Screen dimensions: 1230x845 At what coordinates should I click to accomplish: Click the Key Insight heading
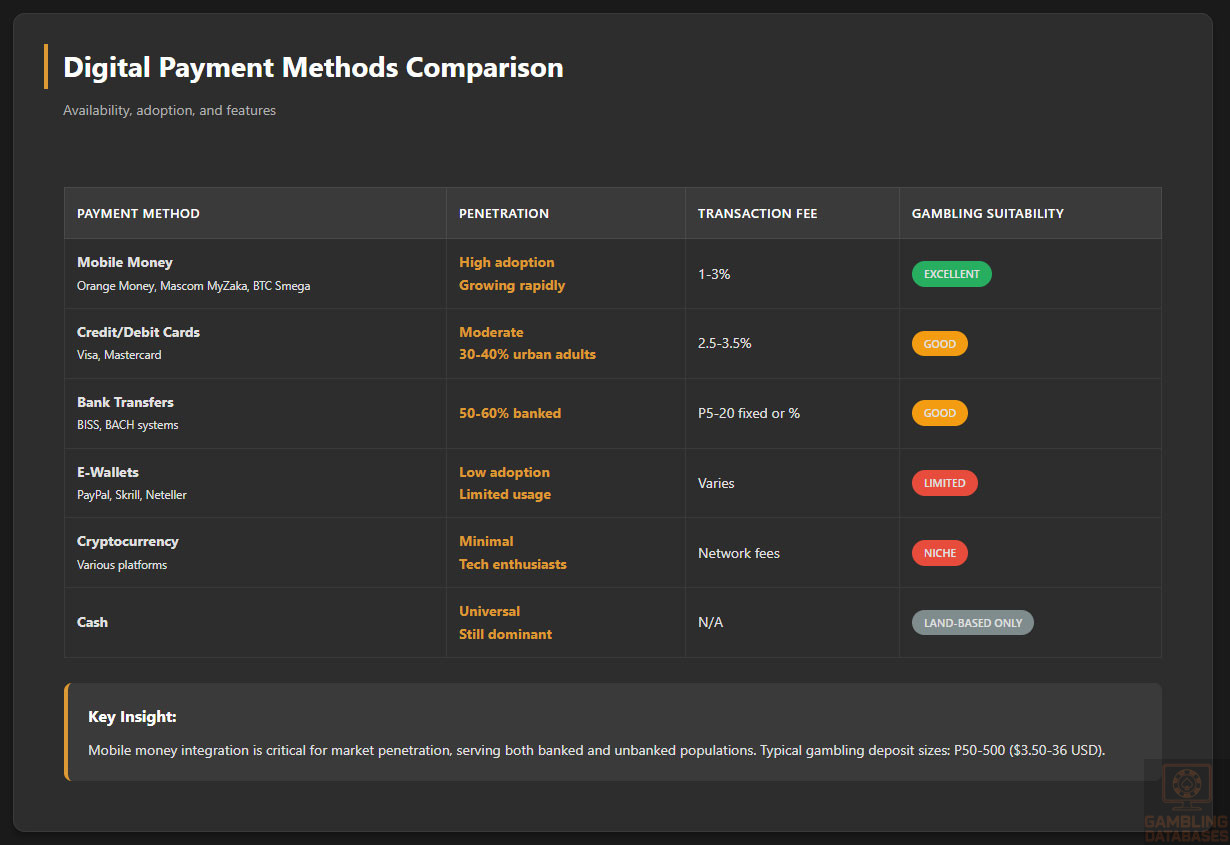click(132, 717)
